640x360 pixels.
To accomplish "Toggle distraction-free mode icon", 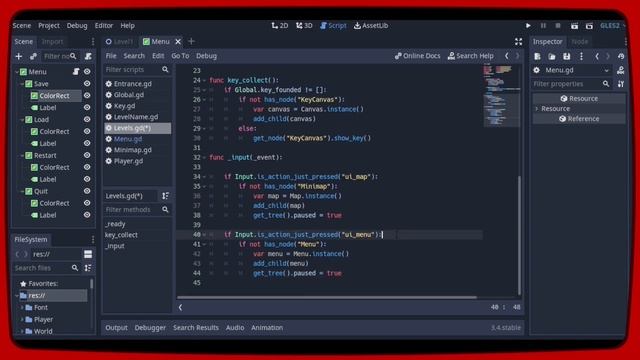I will click(x=518, y=42).
